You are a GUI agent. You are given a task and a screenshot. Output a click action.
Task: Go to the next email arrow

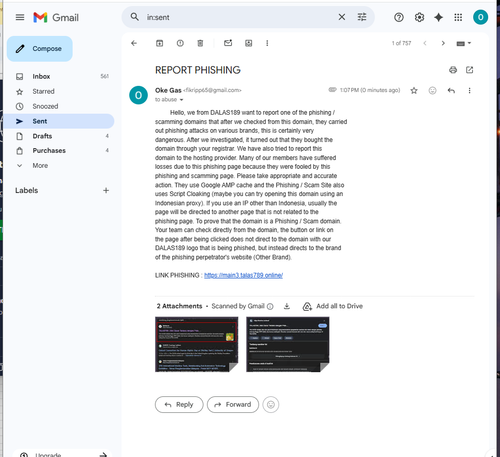tap(443, 43)
